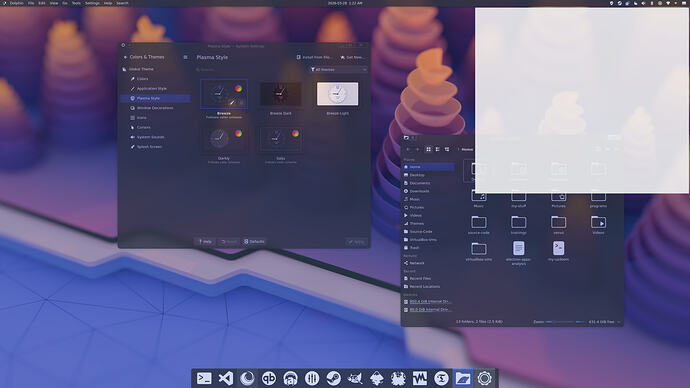Open the audio mixer sliders dock icon
This screenshot has width=690, height=388.
(312, 378)
